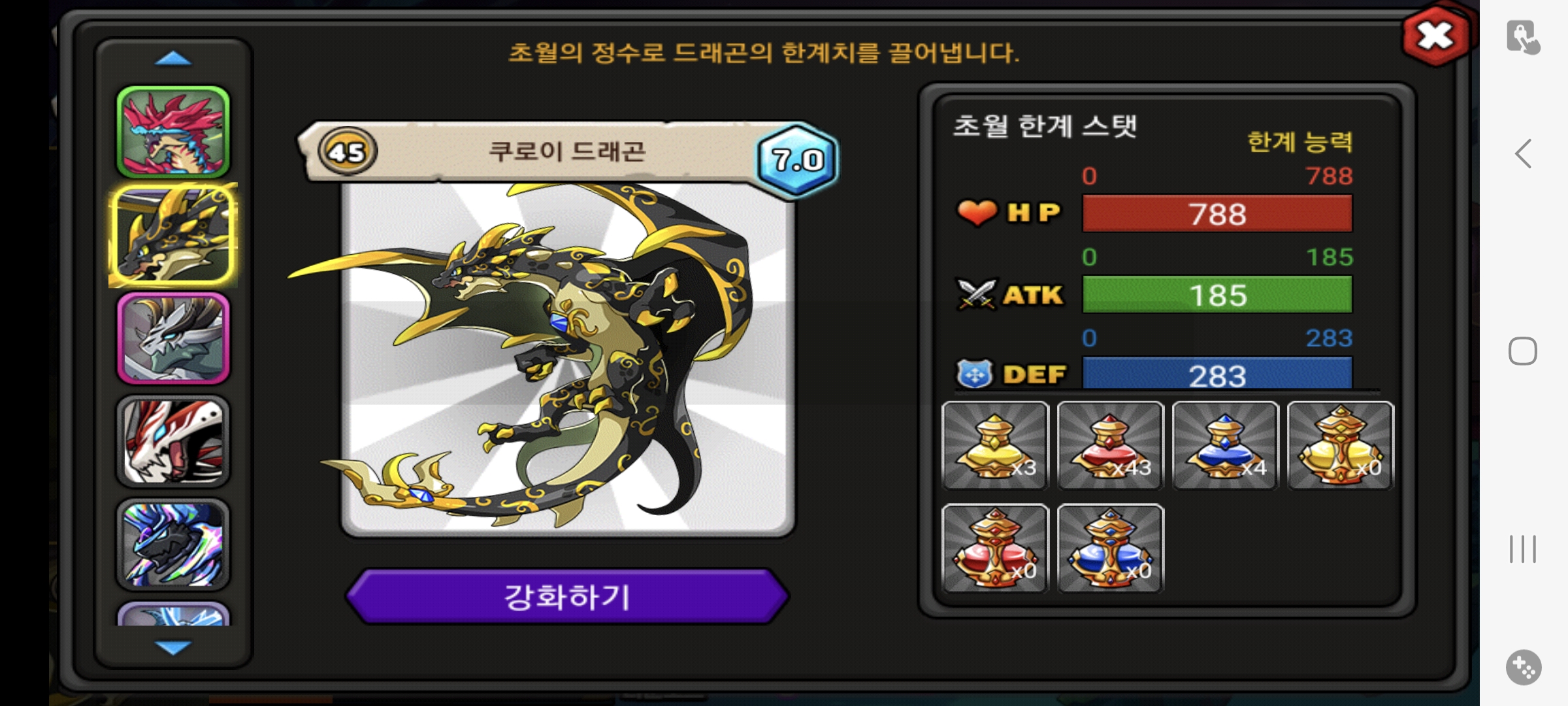
Task: Select the large blue ornate potion x0
Action: 1110,548
